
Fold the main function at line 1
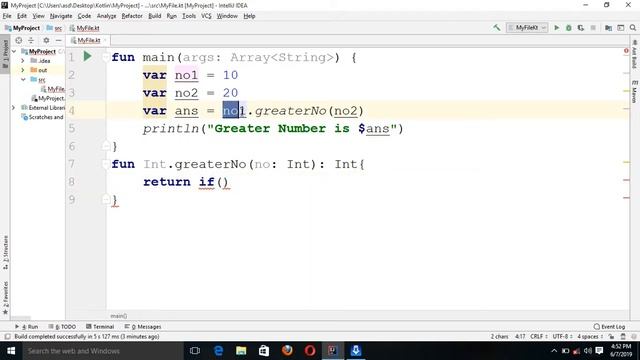click(x=105, y=57)
